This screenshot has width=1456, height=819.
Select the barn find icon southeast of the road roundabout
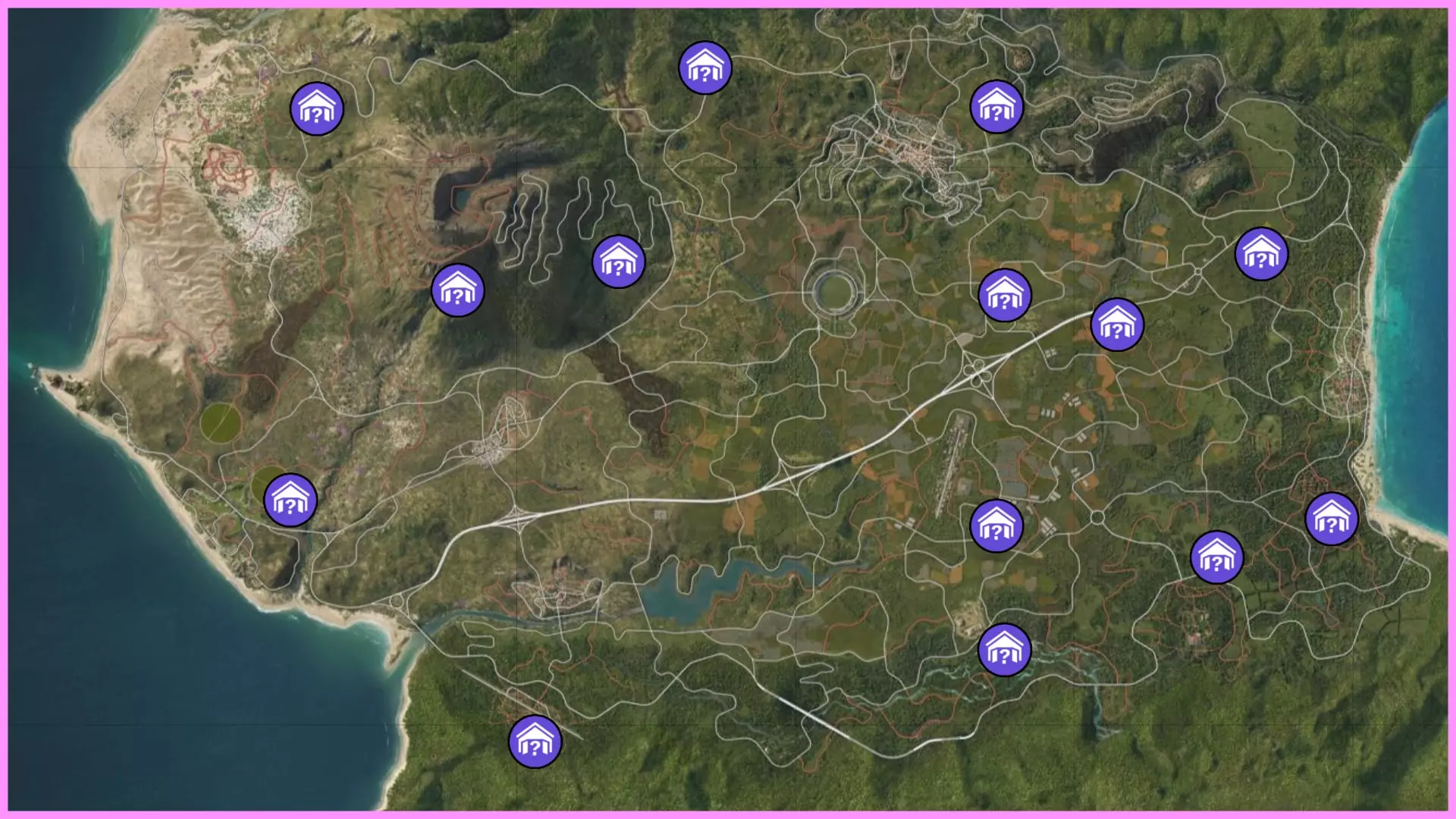pos(1216,557)
